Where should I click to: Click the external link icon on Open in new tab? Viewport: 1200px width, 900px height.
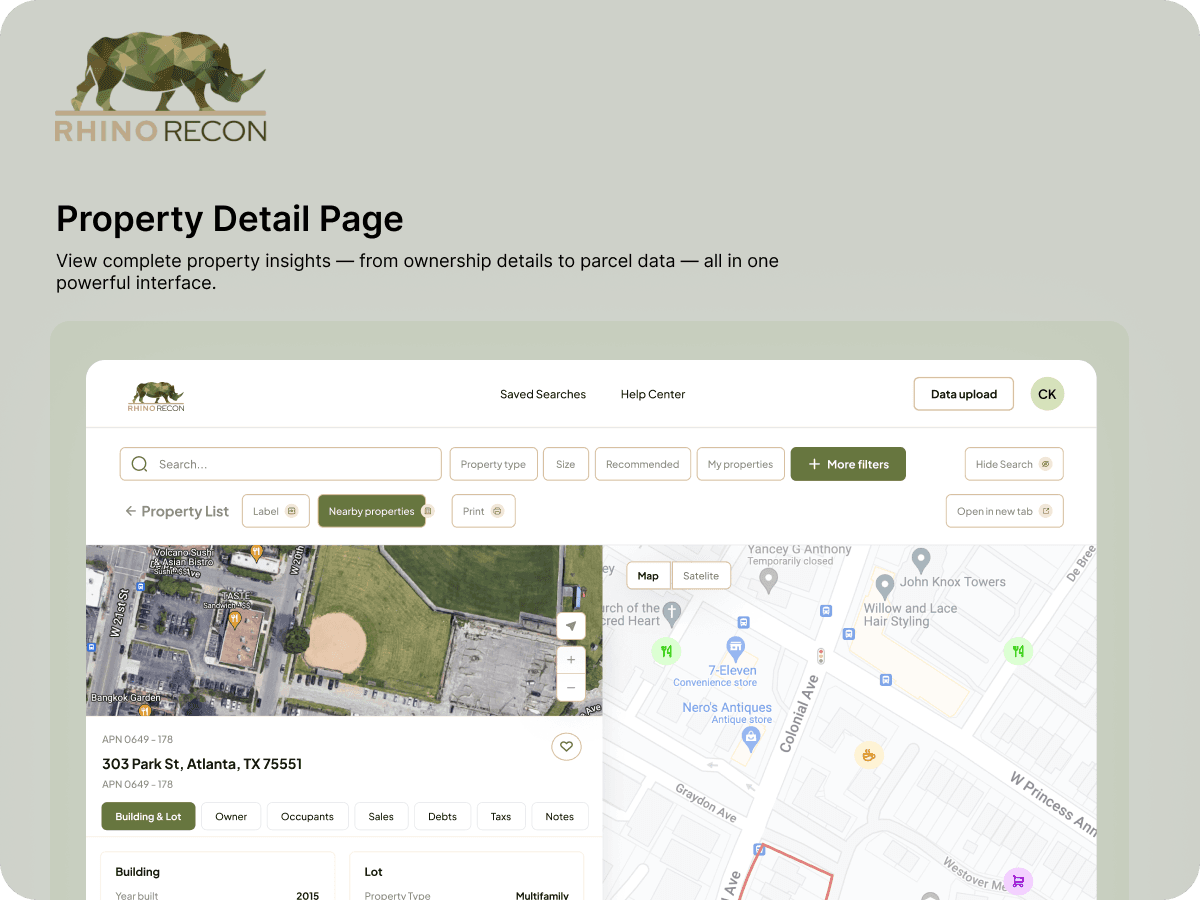1046,511
